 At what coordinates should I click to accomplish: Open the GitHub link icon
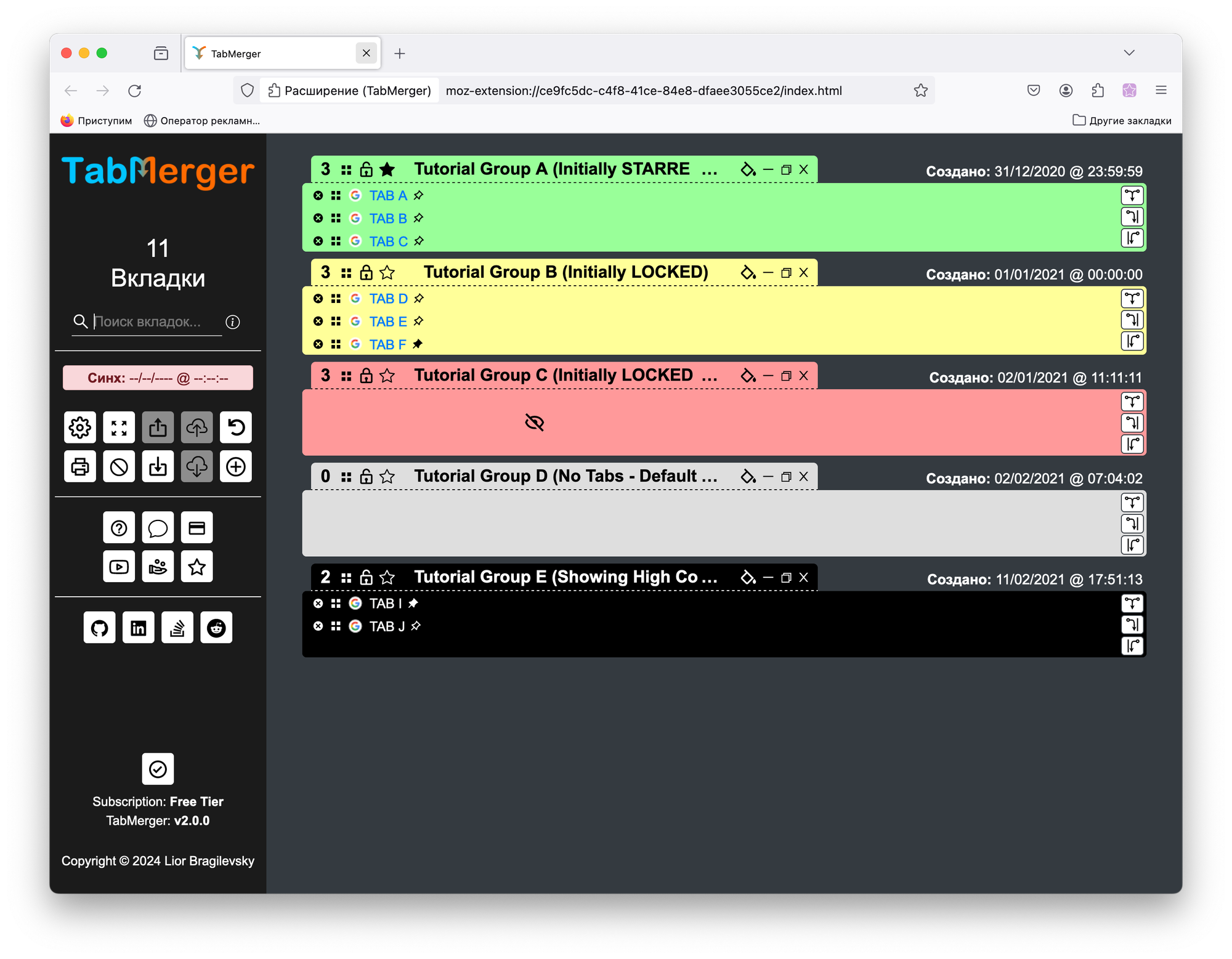(99, 628)
